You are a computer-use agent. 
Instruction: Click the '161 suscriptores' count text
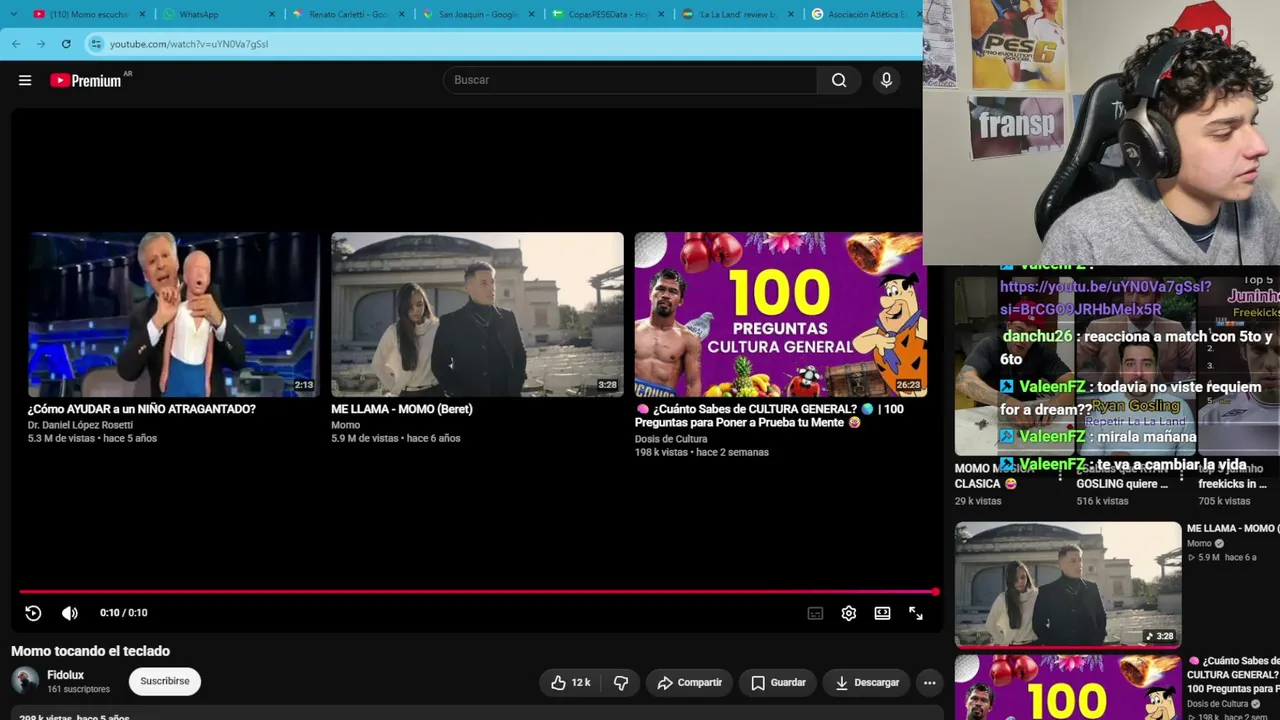tap(79, 690)
